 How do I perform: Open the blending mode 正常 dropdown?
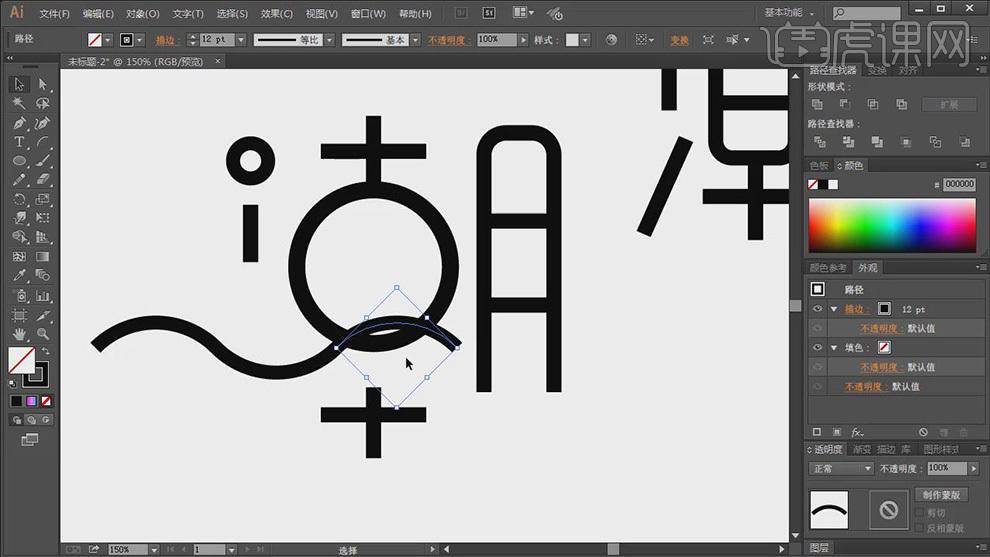(x=840, y=469)
